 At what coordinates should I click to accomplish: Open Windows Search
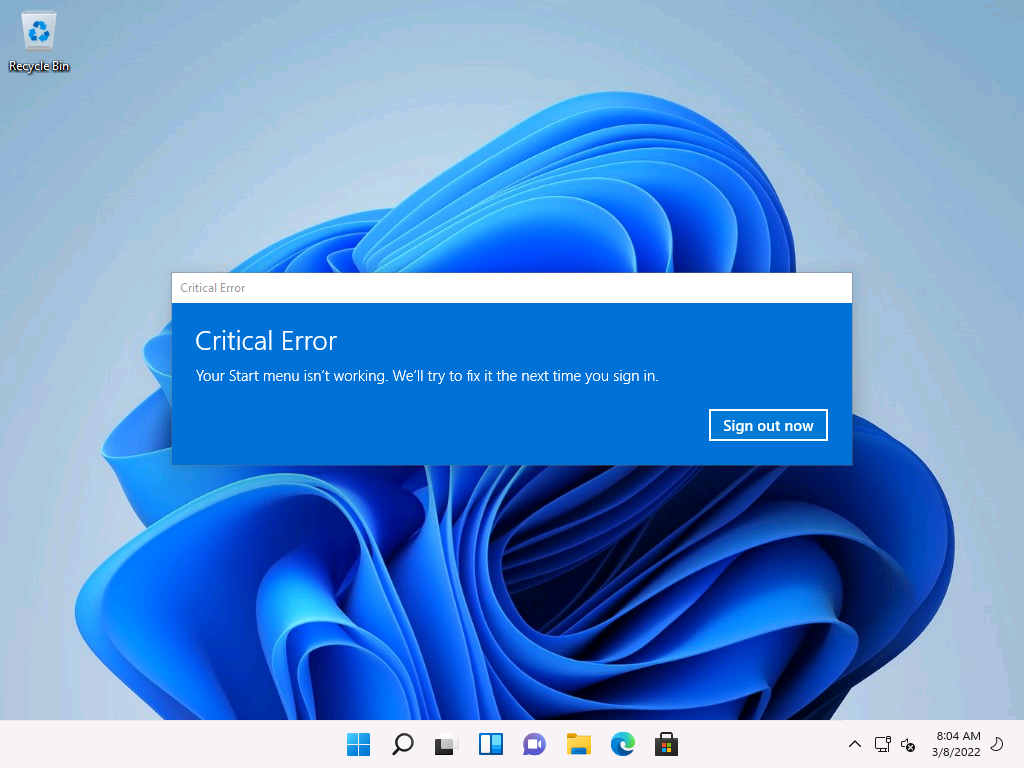pos(402,744)
